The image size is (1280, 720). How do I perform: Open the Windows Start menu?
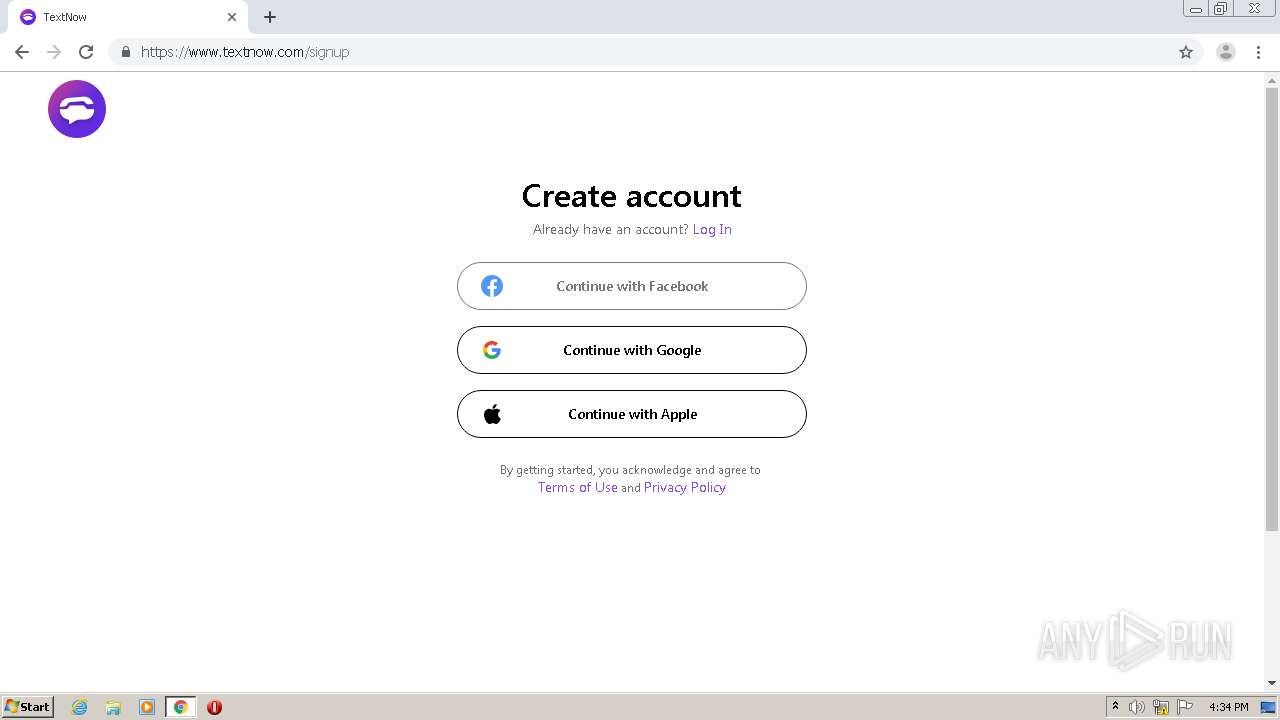[x=28, y=707]
